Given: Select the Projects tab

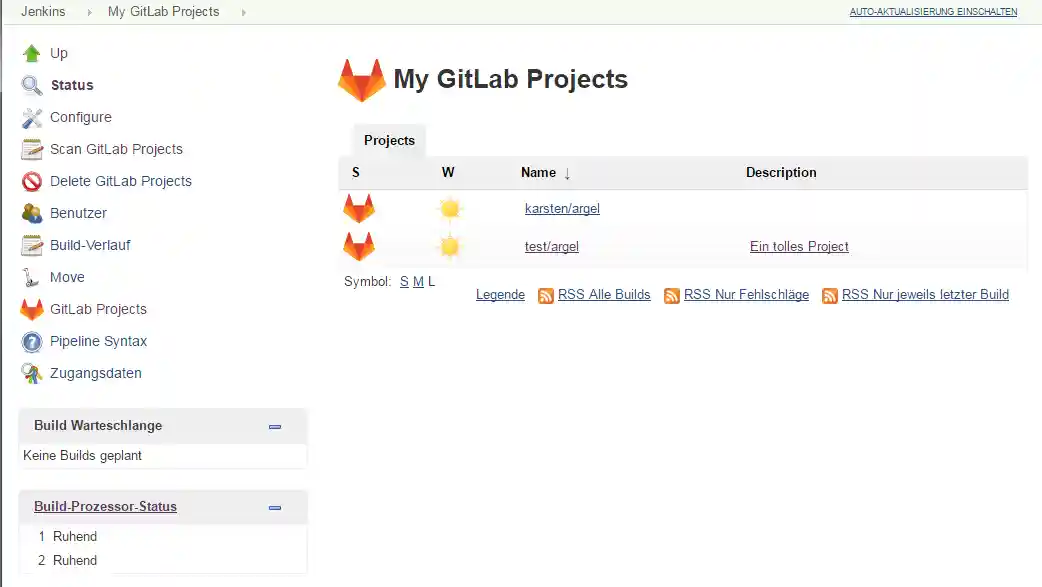Looking at the screenshot, I should click(x=389, y=140).
